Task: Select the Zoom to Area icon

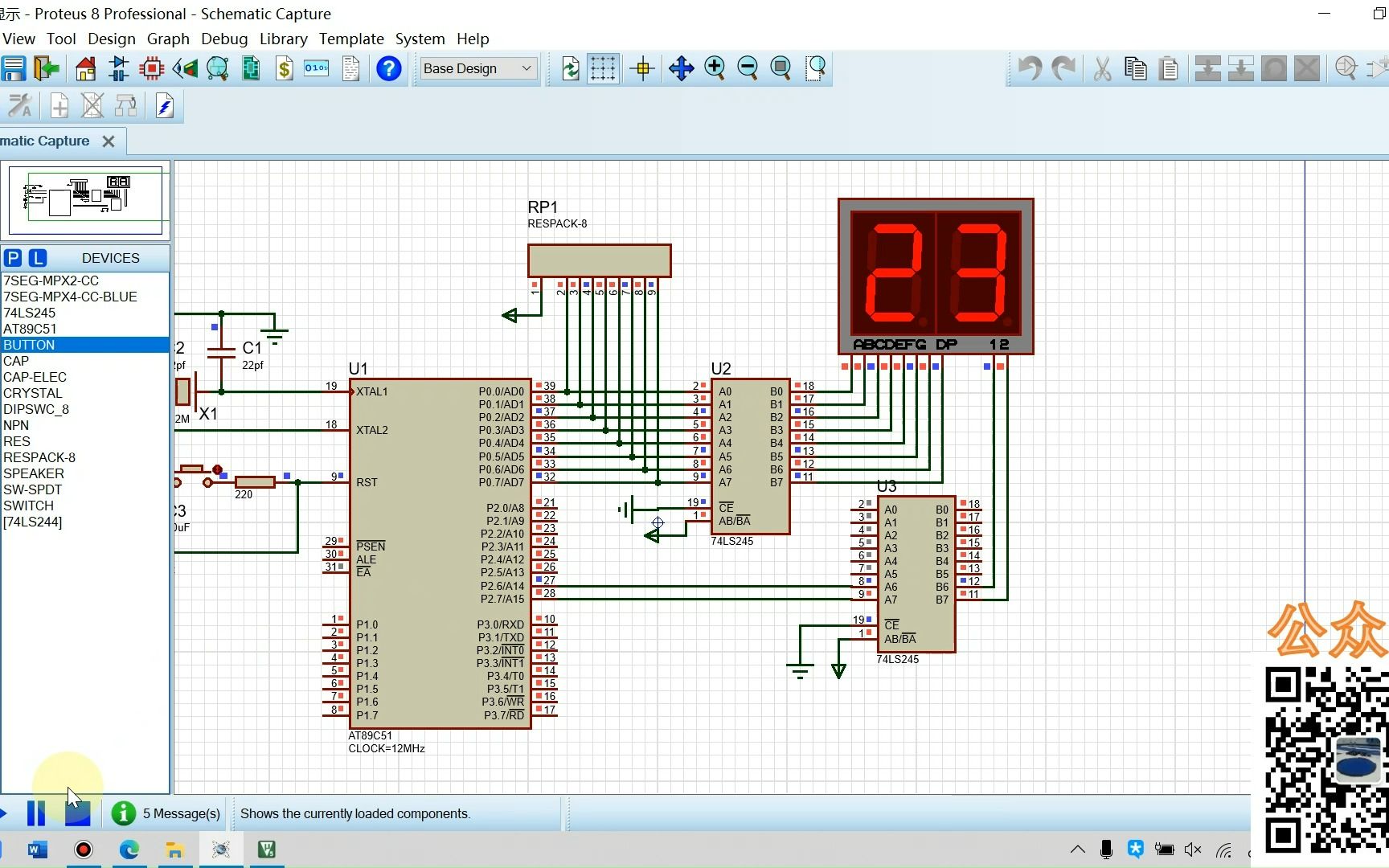Action: [816, 68]
